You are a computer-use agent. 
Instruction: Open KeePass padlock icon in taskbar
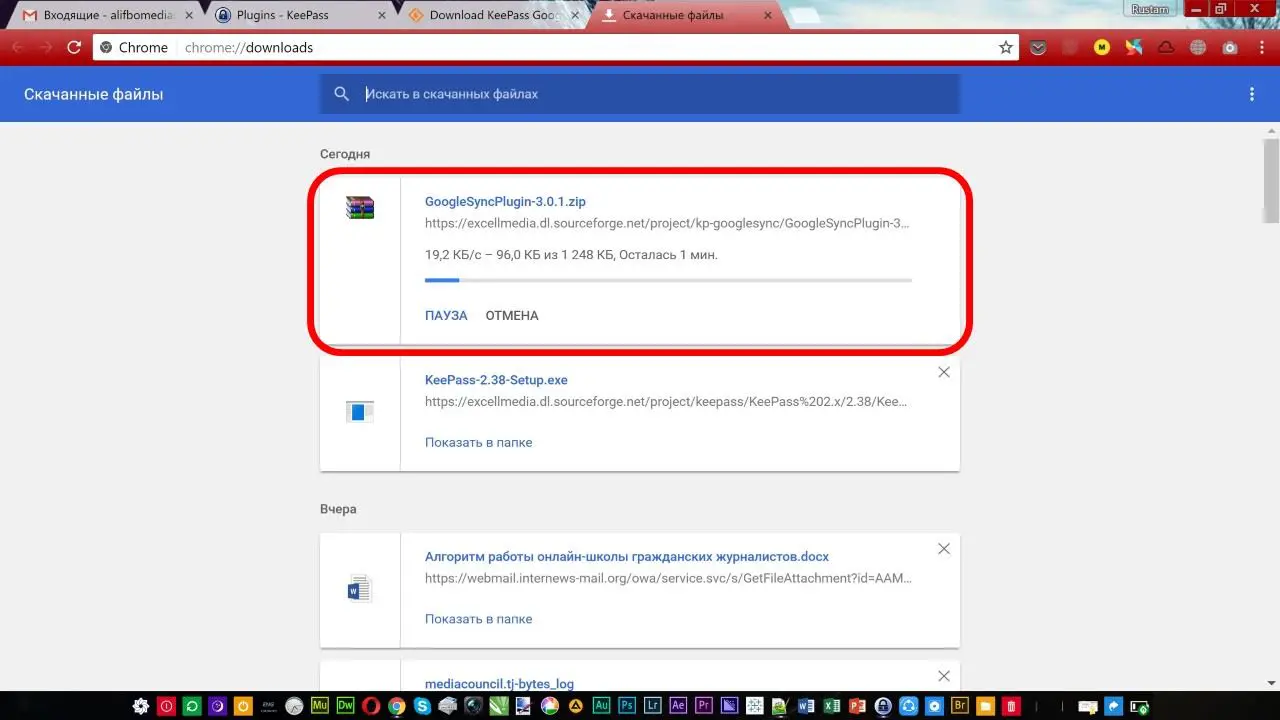point(883,706)
